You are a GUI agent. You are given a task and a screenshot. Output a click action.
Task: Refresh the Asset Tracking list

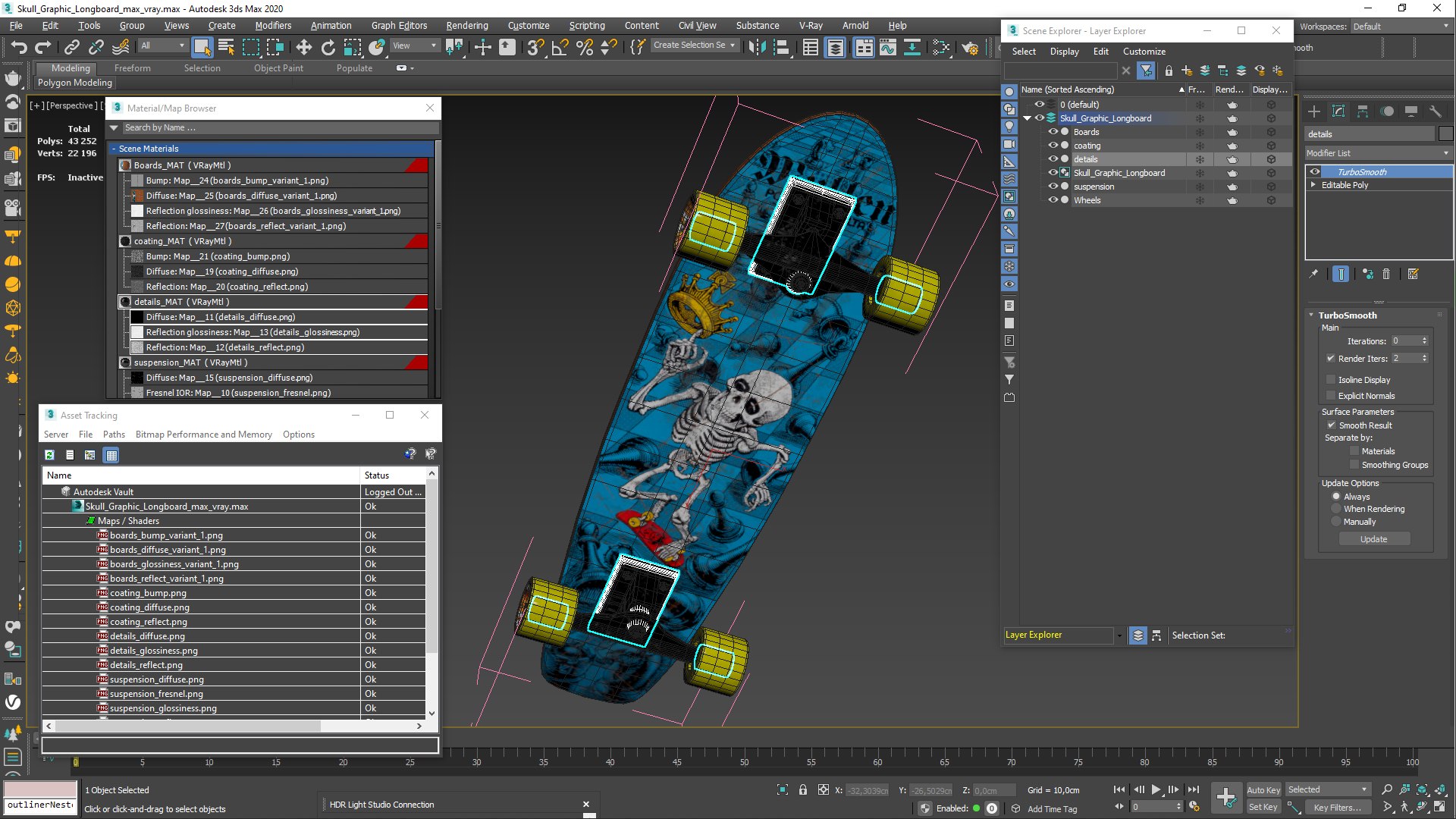click(49, 455)
